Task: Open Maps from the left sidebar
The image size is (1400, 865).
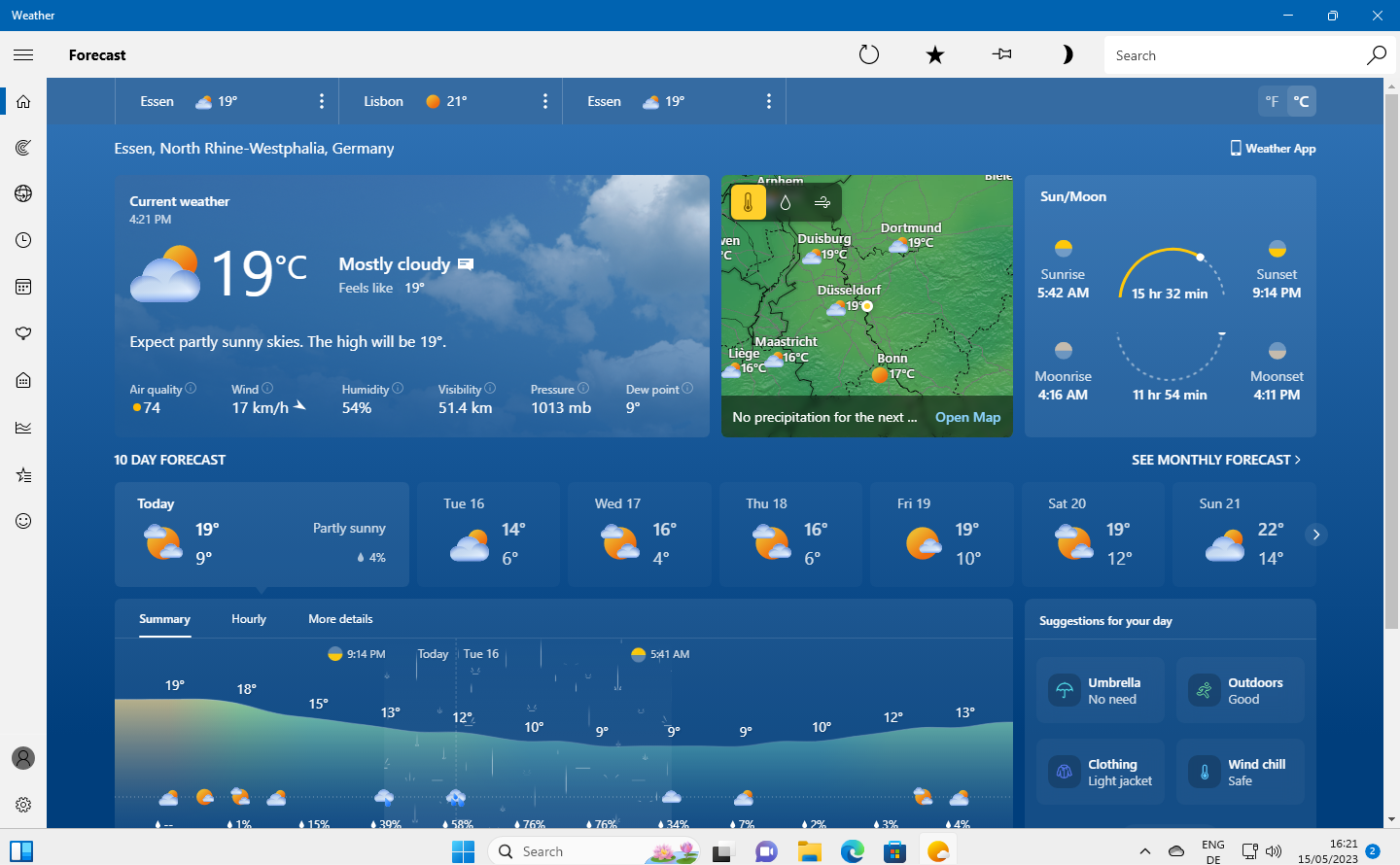Action: (x=22, y=147)
